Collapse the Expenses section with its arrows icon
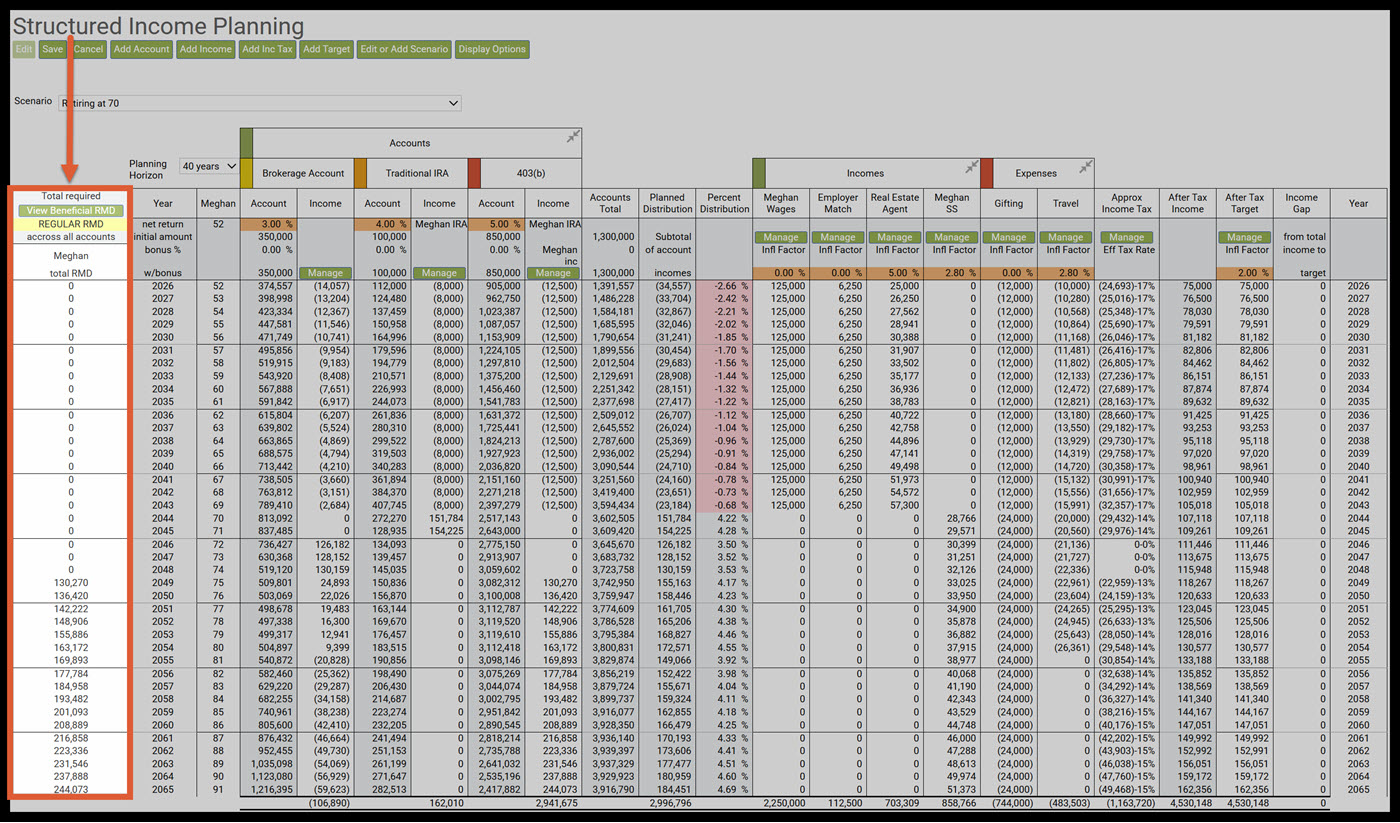 [x=1085, y=167]
